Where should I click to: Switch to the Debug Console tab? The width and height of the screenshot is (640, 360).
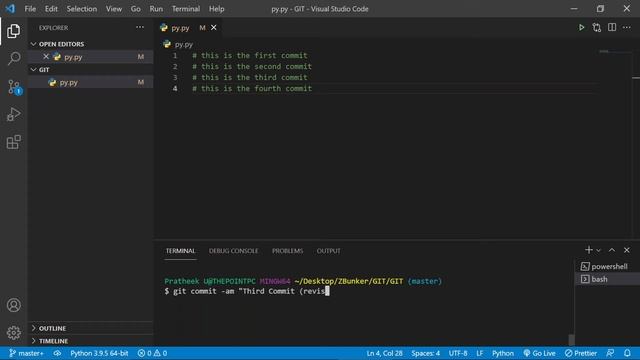pyautogui.click(x=233, y=251)
